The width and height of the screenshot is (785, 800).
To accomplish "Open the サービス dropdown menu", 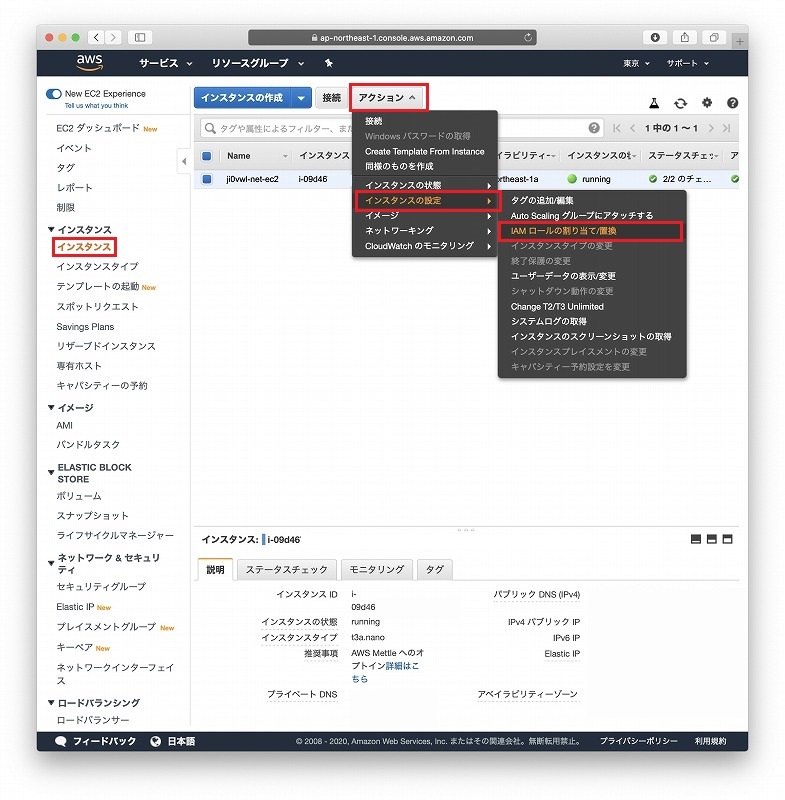I will point(166,63).
